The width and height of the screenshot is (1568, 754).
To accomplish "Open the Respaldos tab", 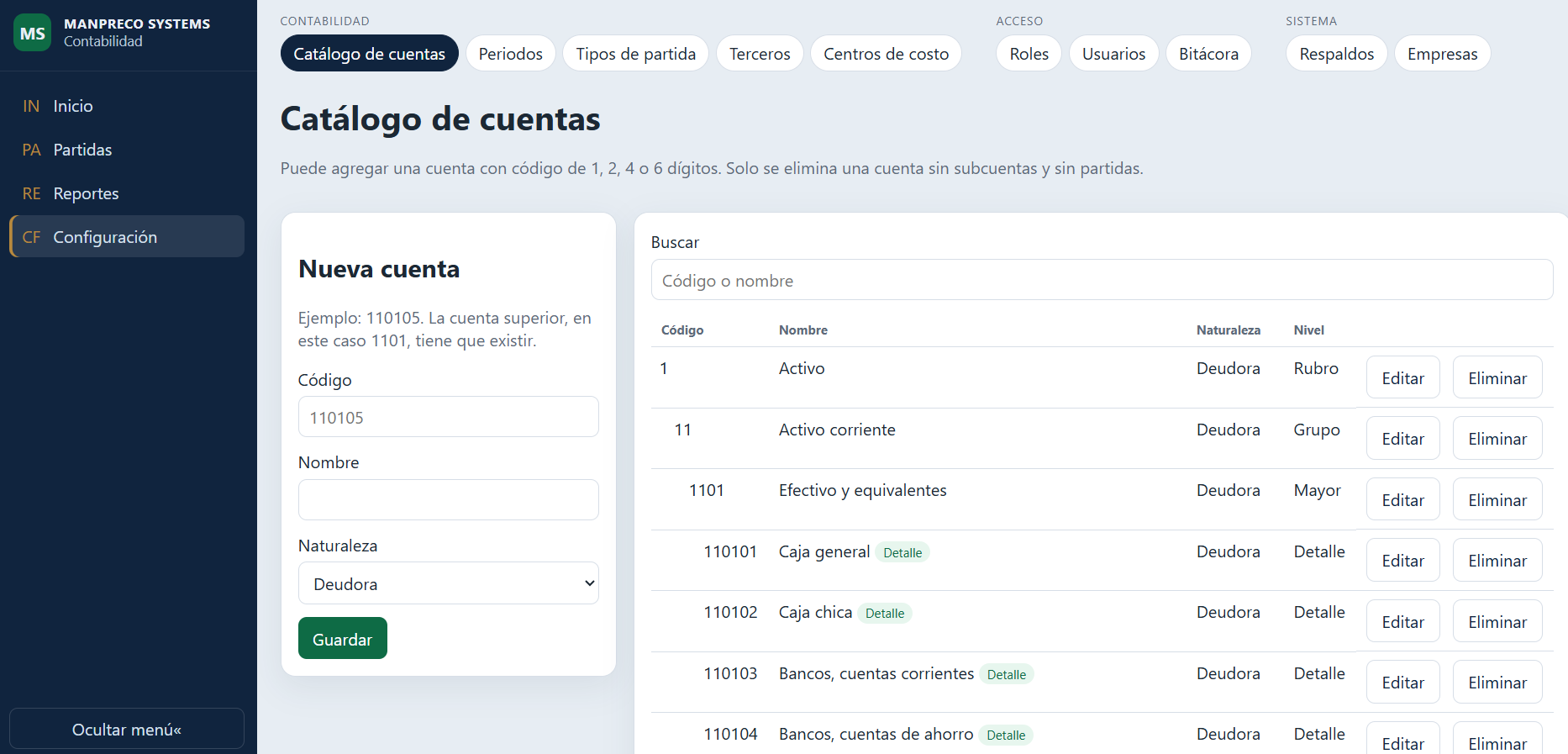I will (1337, 54).
